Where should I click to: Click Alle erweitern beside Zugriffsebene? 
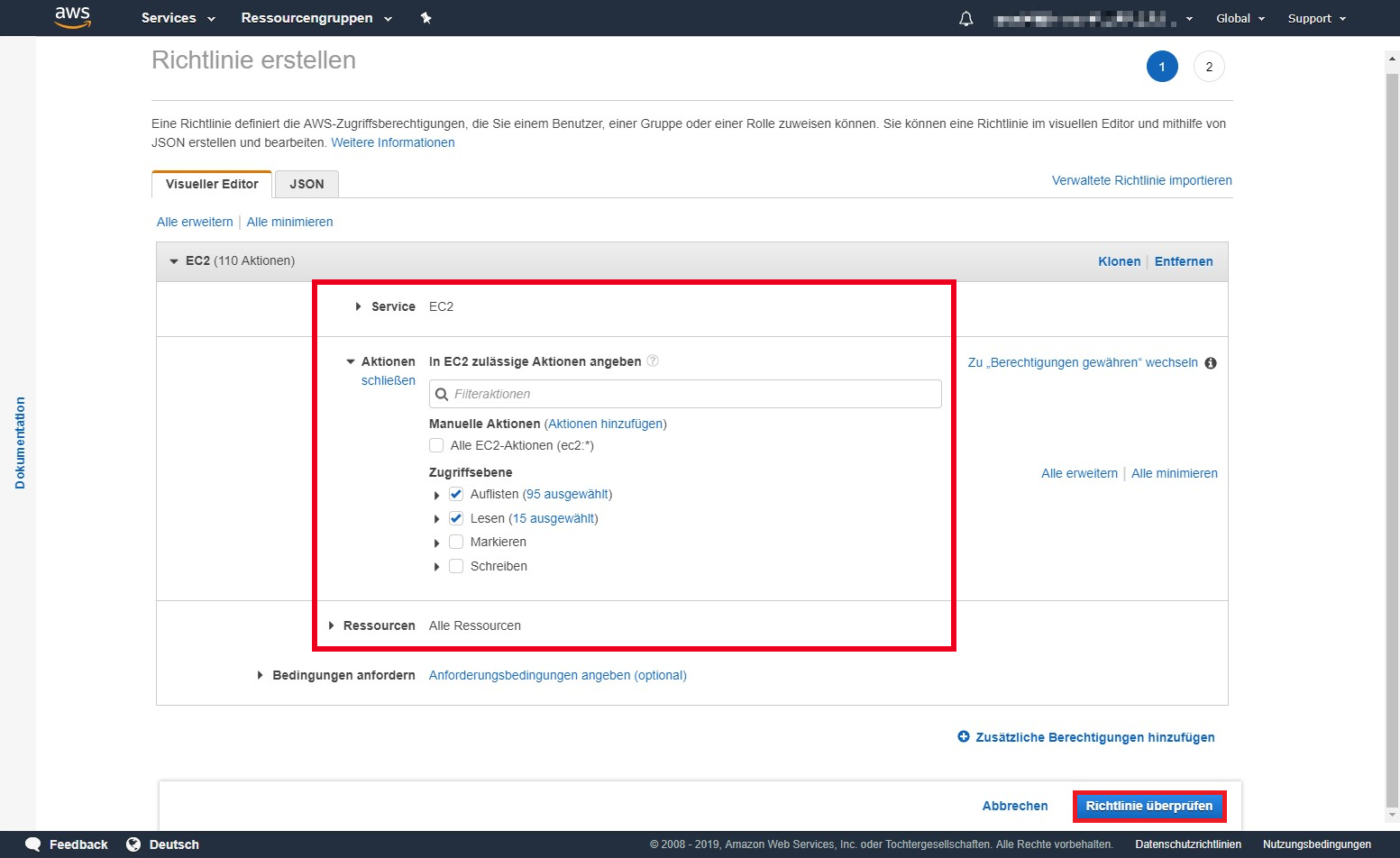click(1079, 473)
